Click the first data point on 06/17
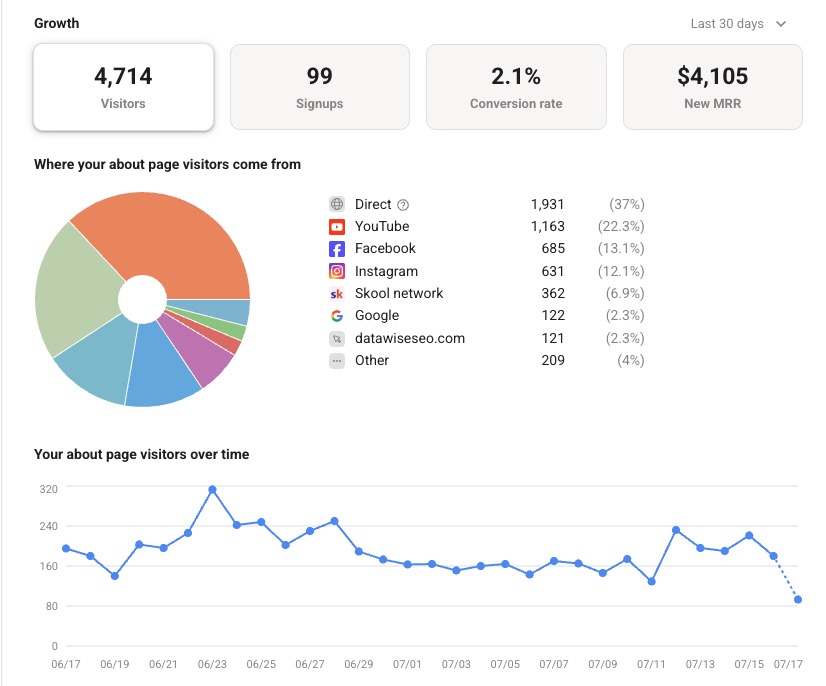Image resolution: width=826 pixels, height=686 pixels. point(66,548)
